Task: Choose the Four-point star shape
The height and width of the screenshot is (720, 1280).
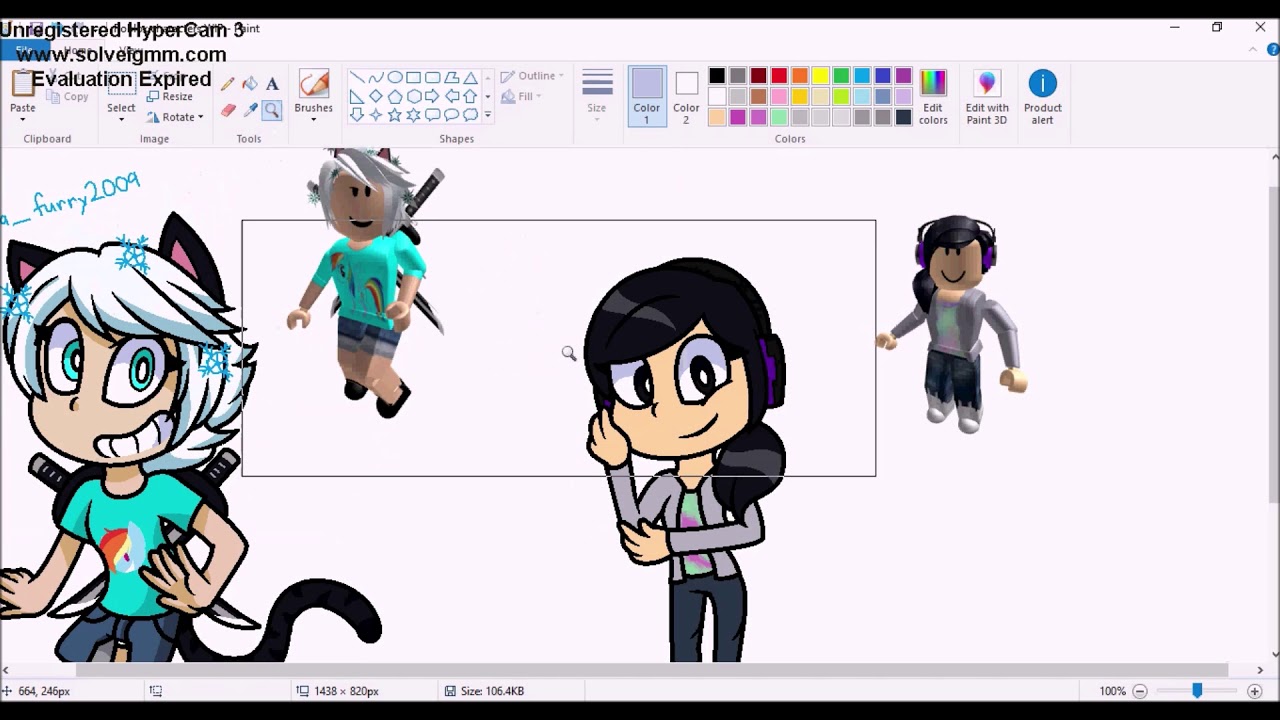Action: (376, 115)
